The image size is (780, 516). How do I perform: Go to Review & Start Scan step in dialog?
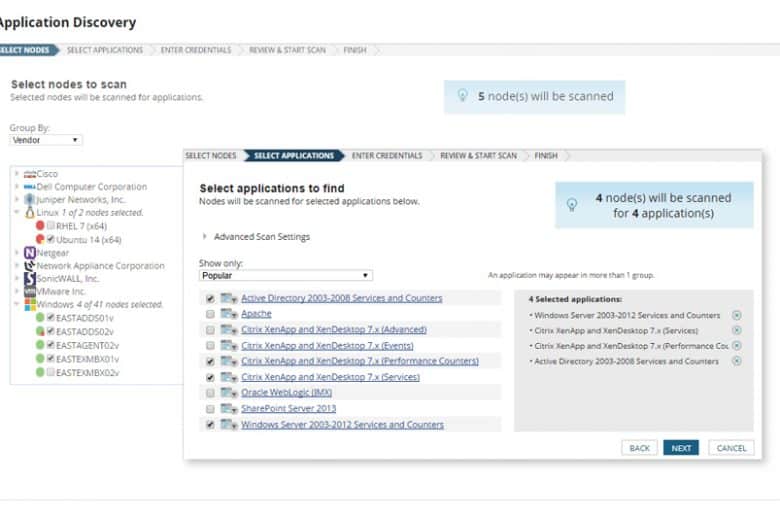(x=479, y=156)
